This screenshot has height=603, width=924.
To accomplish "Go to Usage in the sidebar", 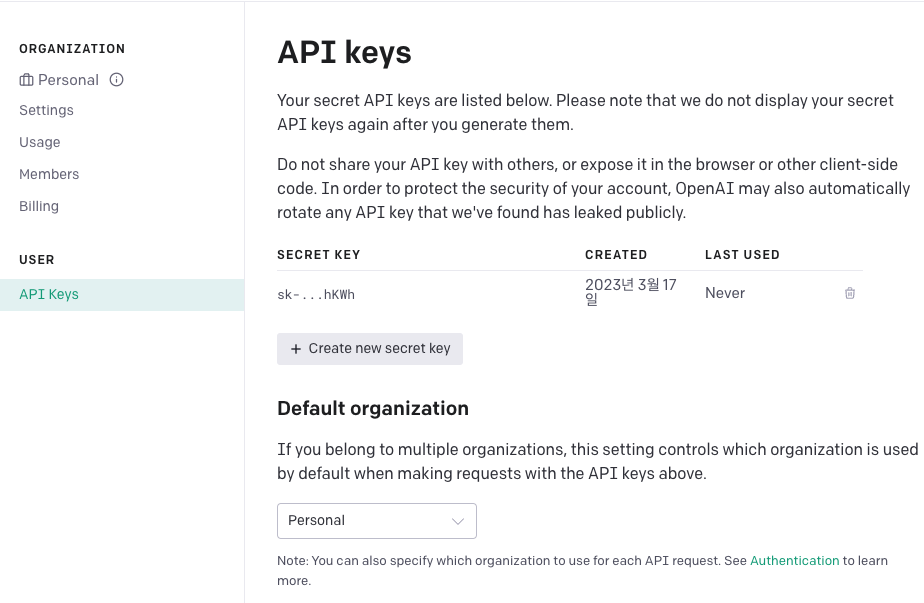I will point(39,142).
